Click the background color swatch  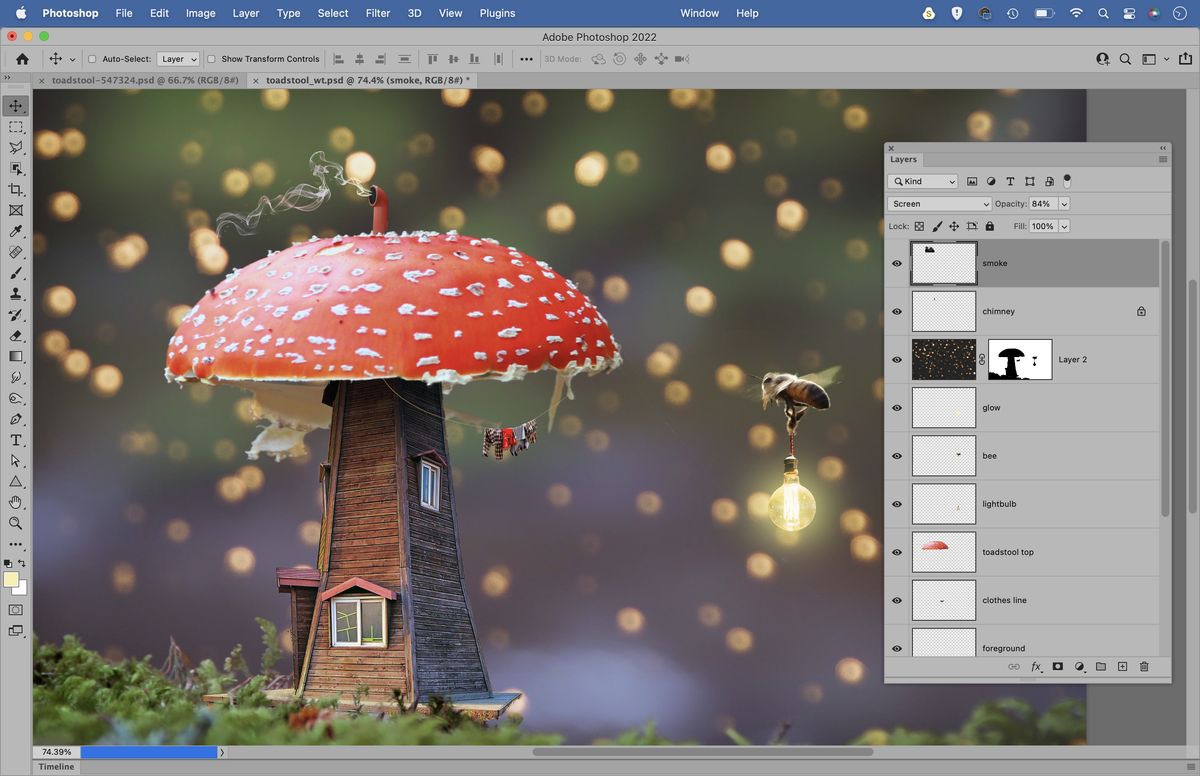[22, 590]
